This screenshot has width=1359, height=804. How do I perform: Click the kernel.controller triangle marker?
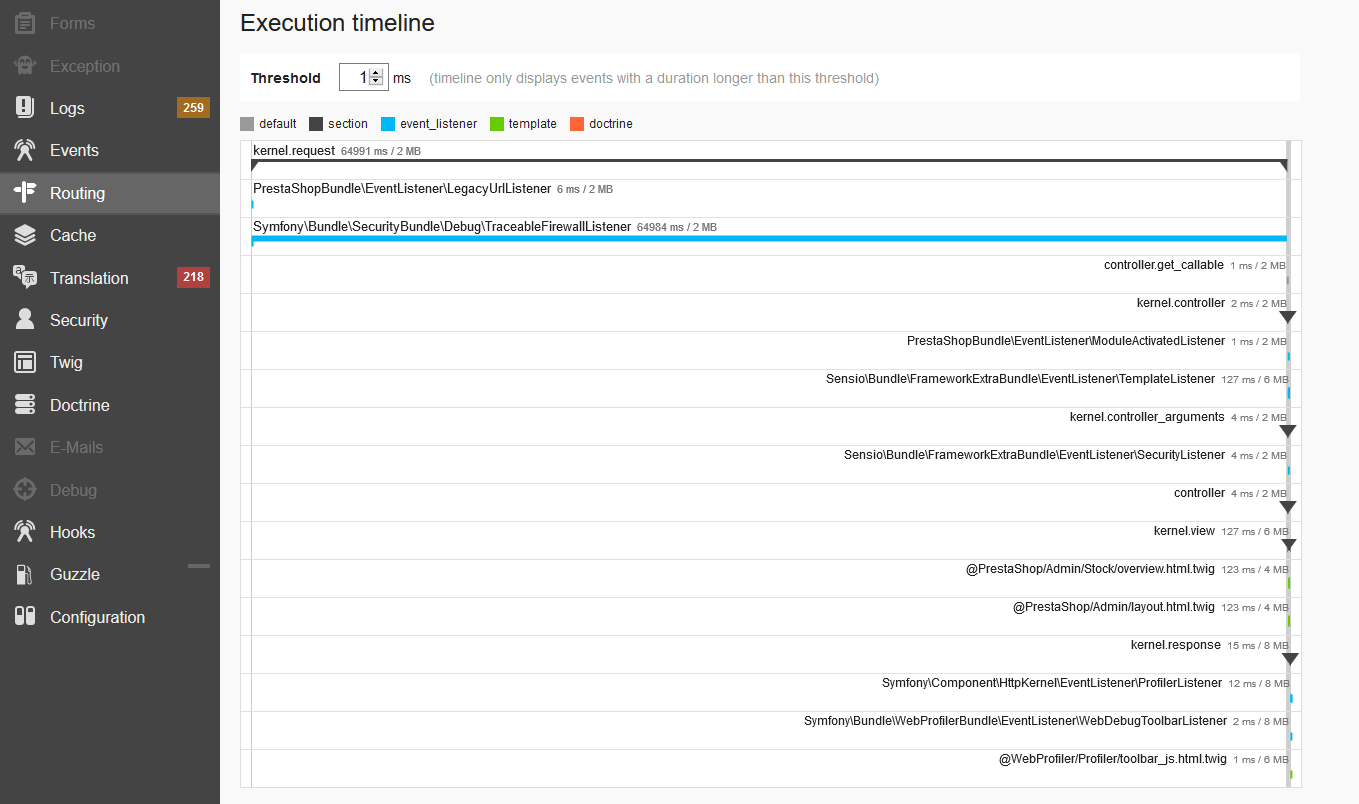pos(1288,317)
